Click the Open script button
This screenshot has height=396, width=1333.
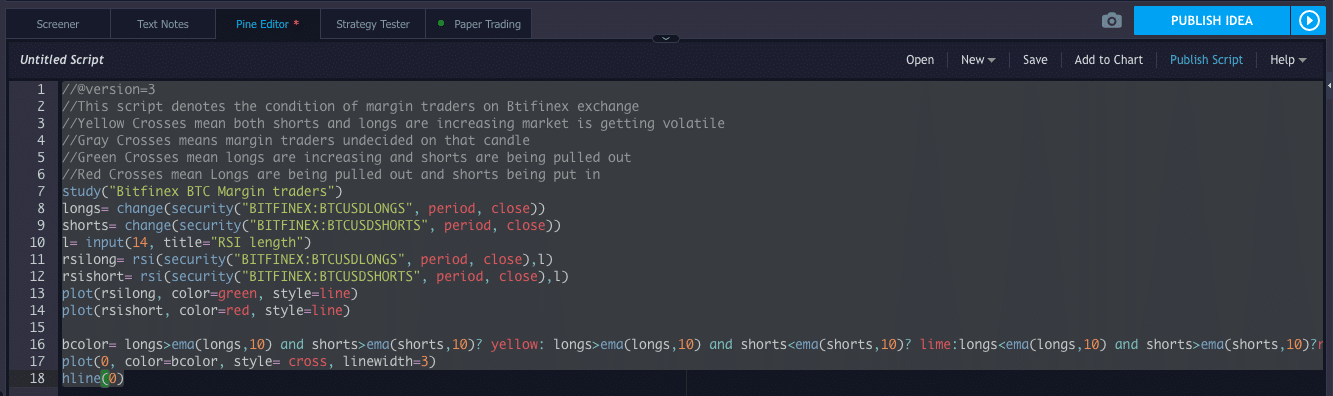(920, 60)
